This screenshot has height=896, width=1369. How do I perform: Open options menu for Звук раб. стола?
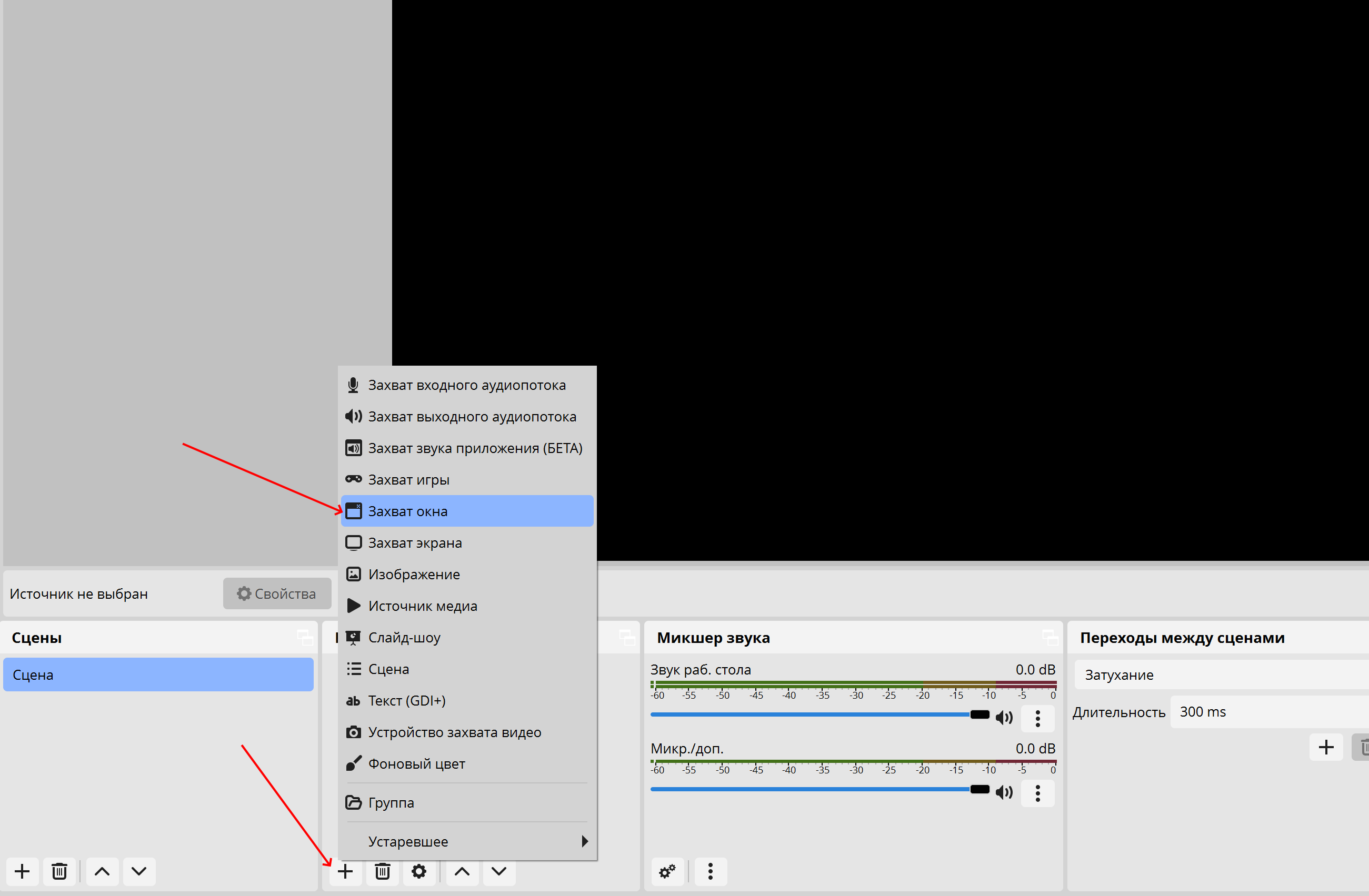(x=1038, y=718)
